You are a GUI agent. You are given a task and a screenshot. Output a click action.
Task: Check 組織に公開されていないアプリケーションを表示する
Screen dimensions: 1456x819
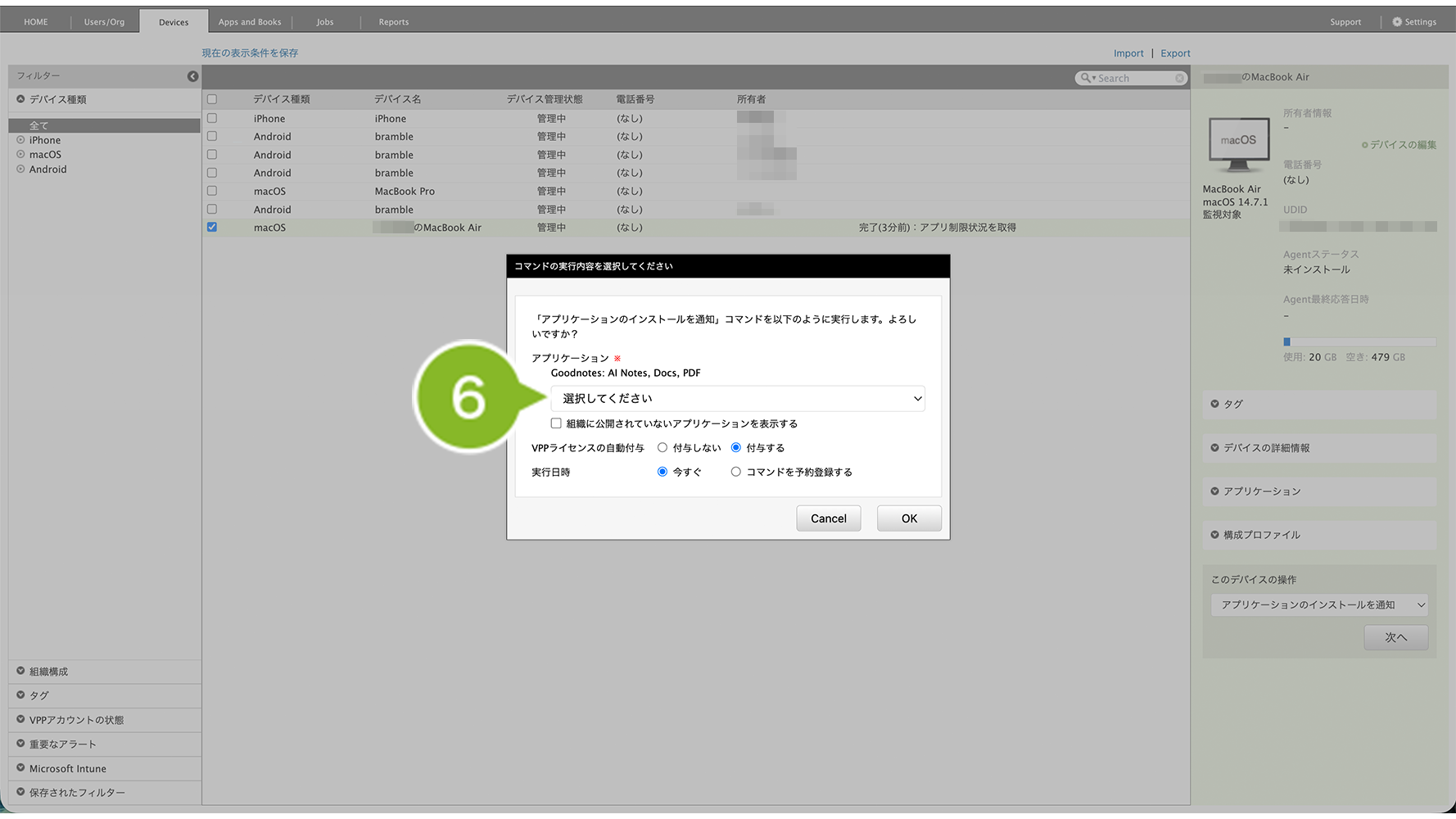(x=556, y=423)
